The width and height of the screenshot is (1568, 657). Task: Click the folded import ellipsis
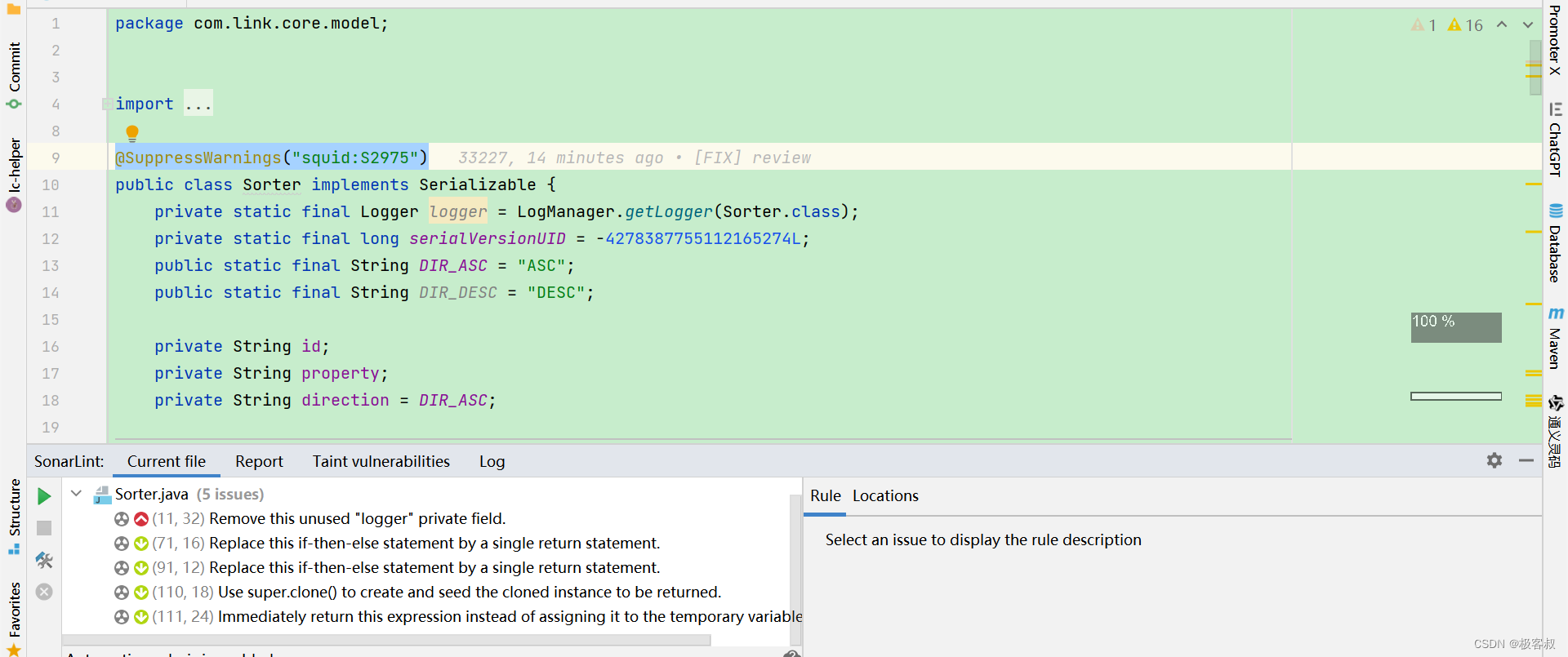click(x=198, y=104)
